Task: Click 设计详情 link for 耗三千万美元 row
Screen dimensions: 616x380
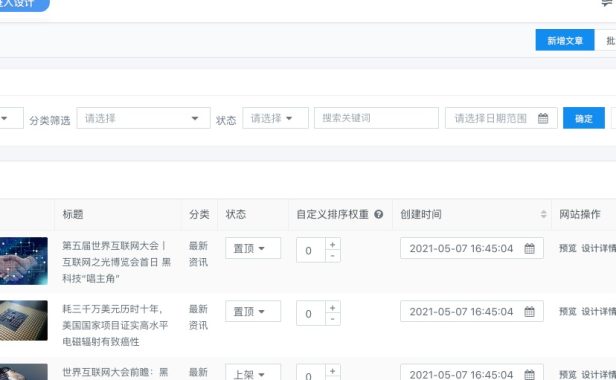Action: (x=599, y=311)
